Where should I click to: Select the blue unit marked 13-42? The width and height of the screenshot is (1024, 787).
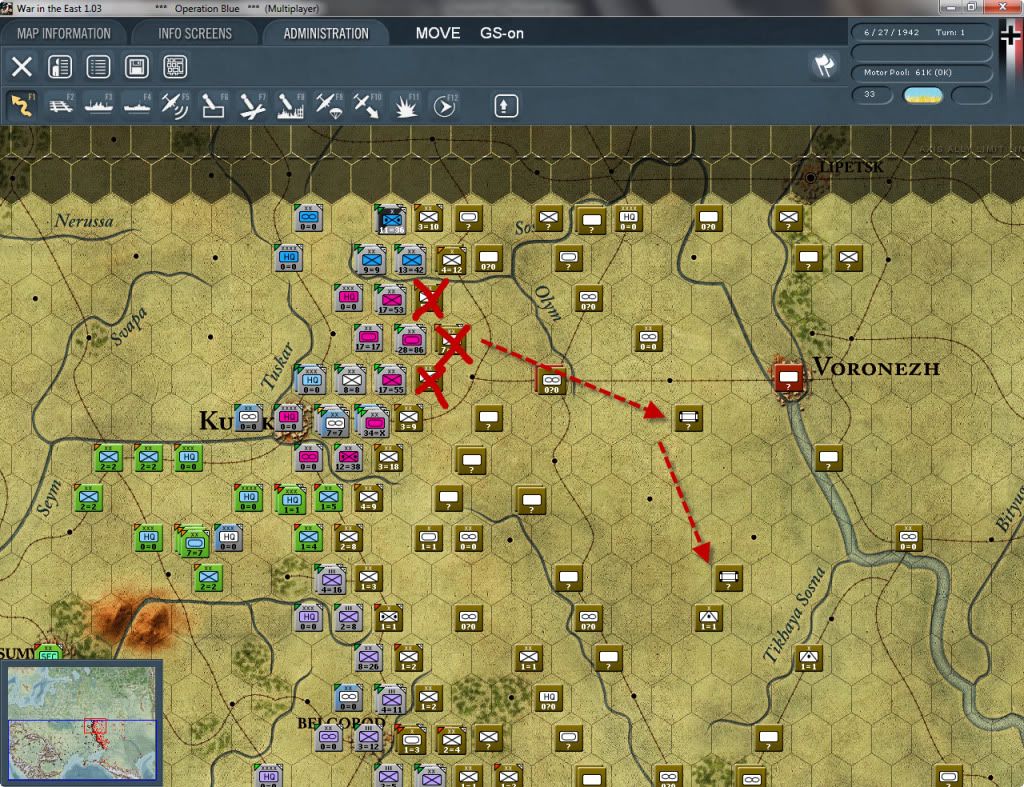pos(411,260)
